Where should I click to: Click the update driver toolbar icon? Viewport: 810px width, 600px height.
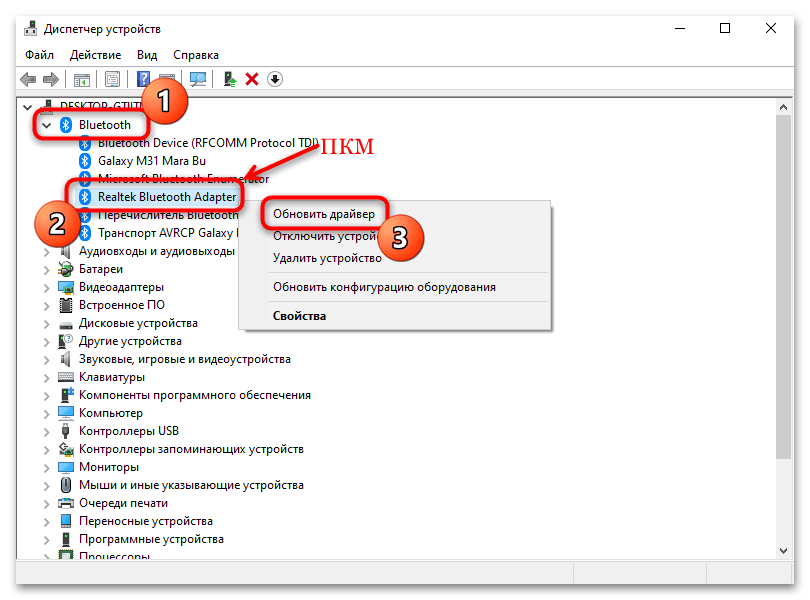[x=229, y=79]
